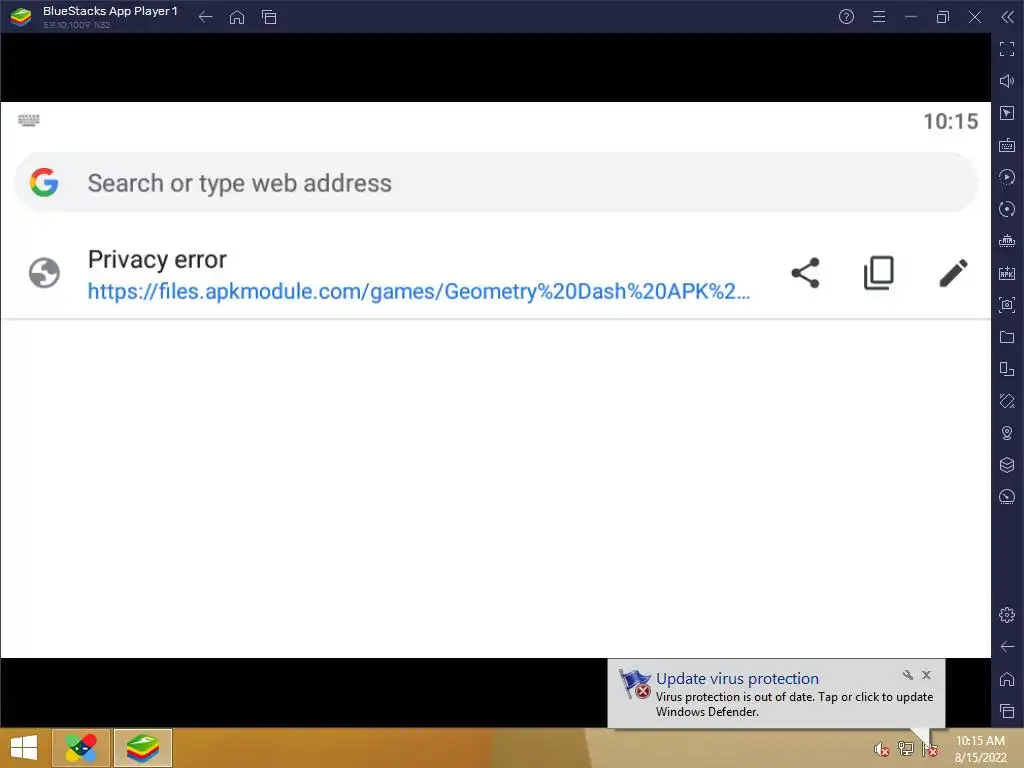
Task: Minimize the BlueStacks window
Action: click(910, 17)
